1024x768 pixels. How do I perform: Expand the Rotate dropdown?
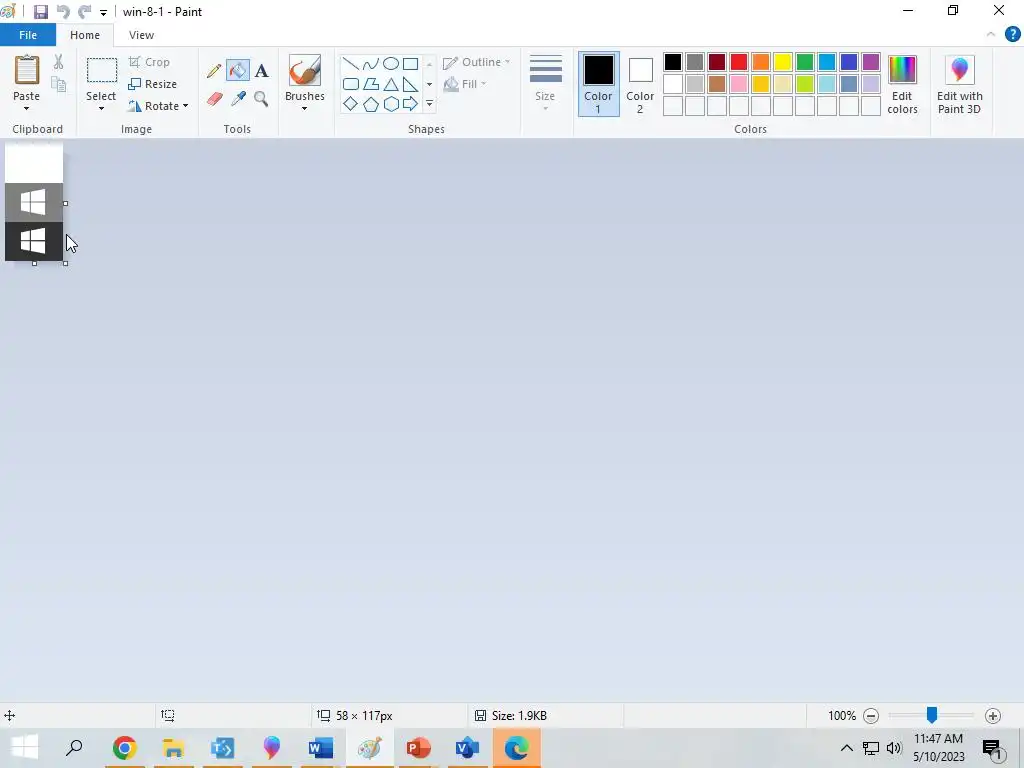185,106
